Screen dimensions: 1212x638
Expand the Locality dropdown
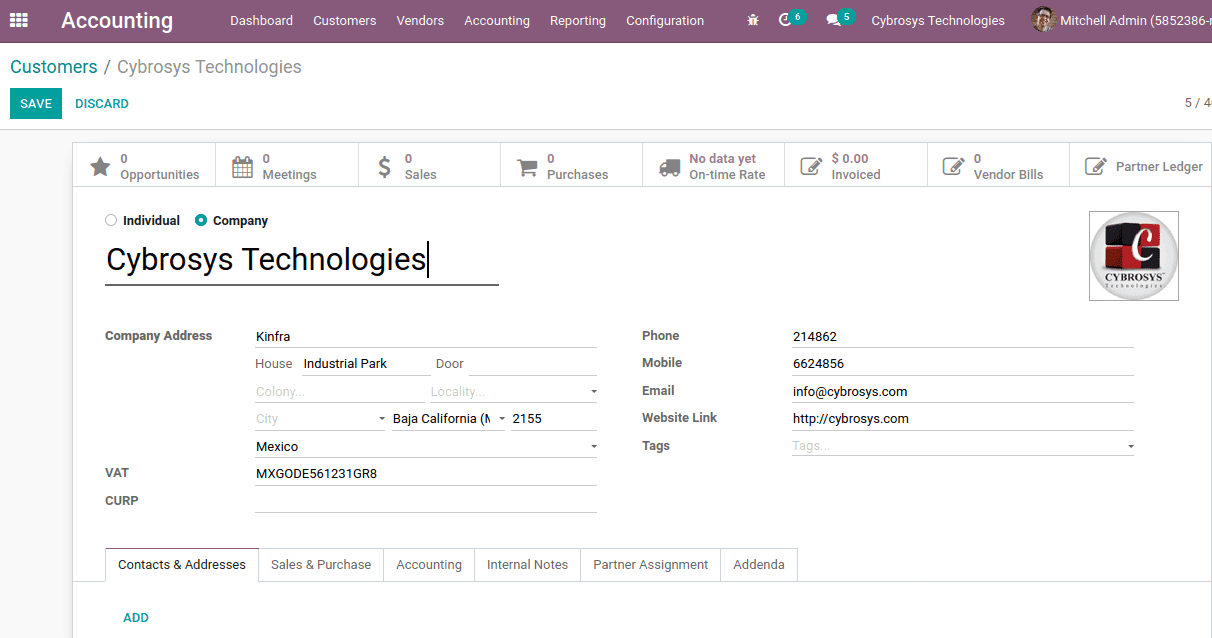tap(594, 392)
